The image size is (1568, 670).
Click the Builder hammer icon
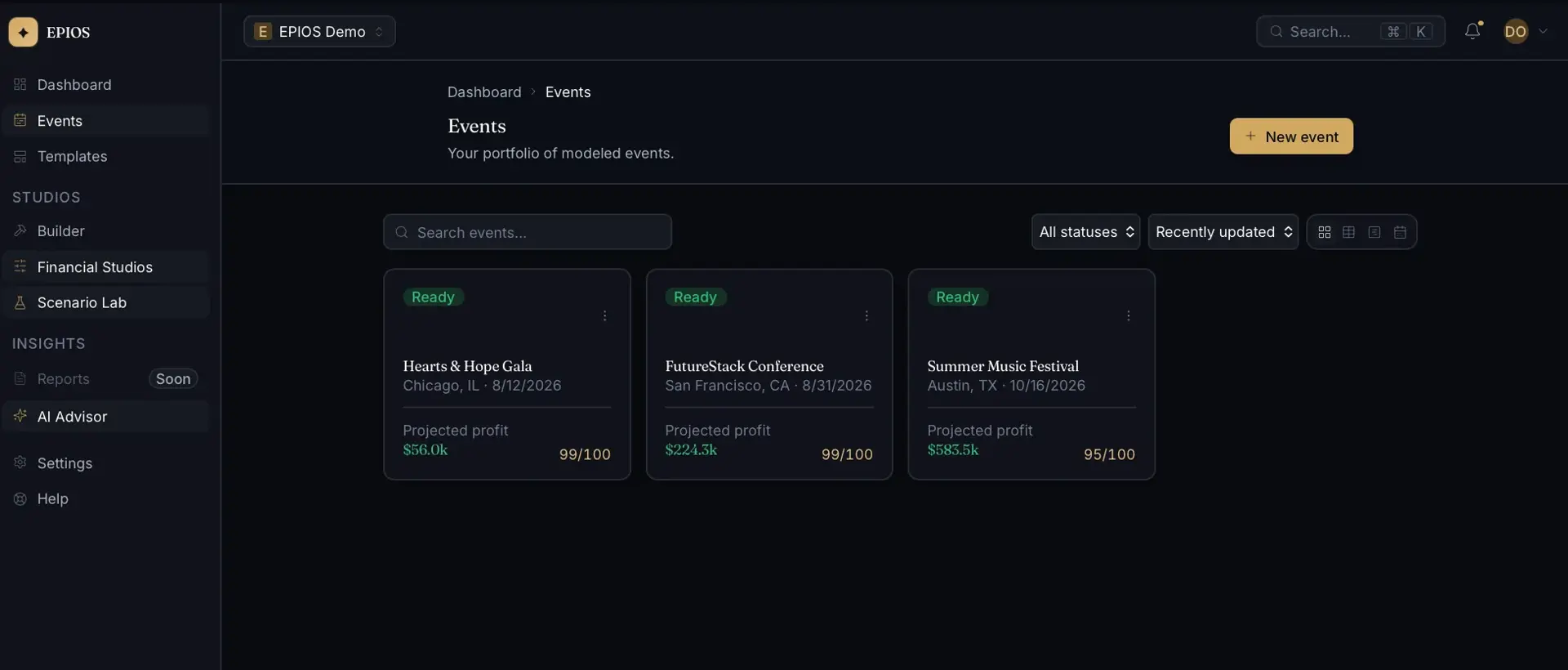point(20,230)
